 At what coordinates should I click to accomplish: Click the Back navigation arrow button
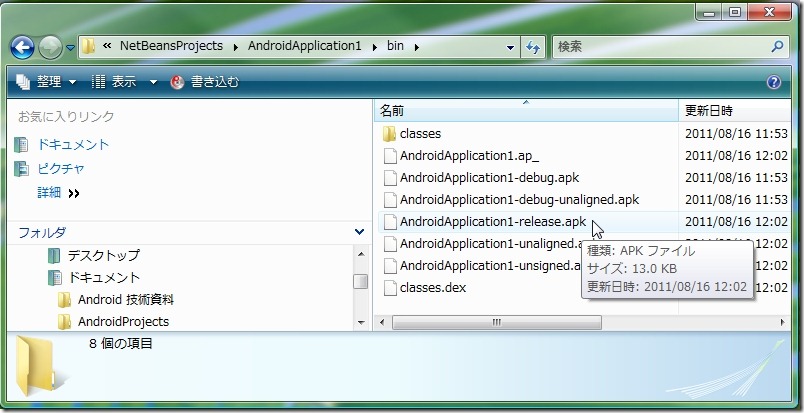(24, 46)
